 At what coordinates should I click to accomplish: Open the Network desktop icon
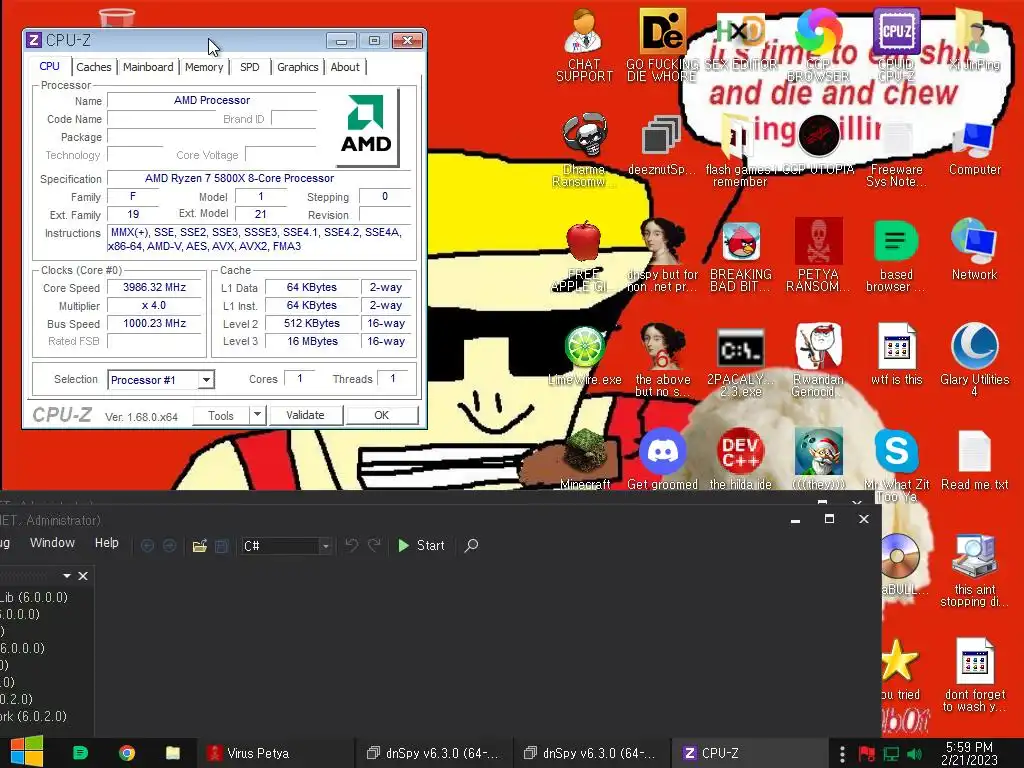tap(974, 251)
